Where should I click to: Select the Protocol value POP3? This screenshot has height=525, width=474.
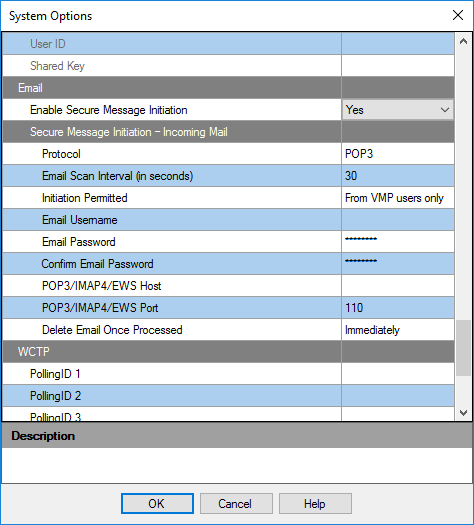click(398, 154)
